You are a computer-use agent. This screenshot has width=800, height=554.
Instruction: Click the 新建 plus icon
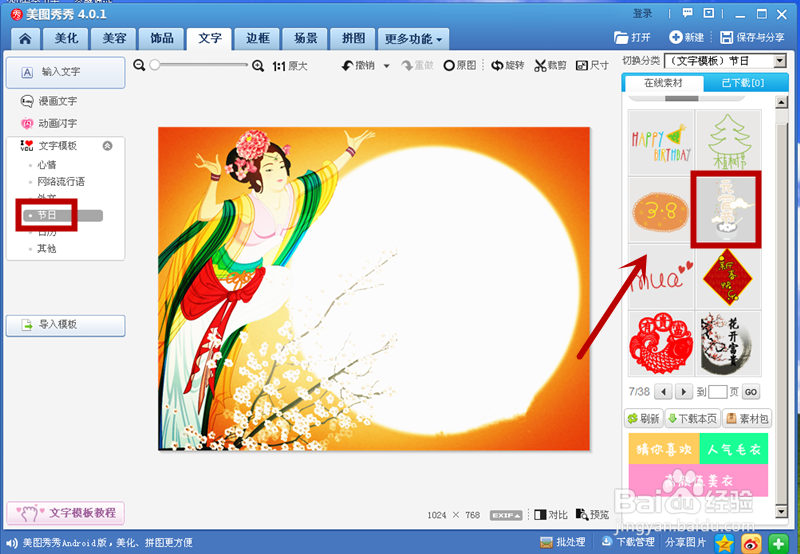click(x=676, y=37)
